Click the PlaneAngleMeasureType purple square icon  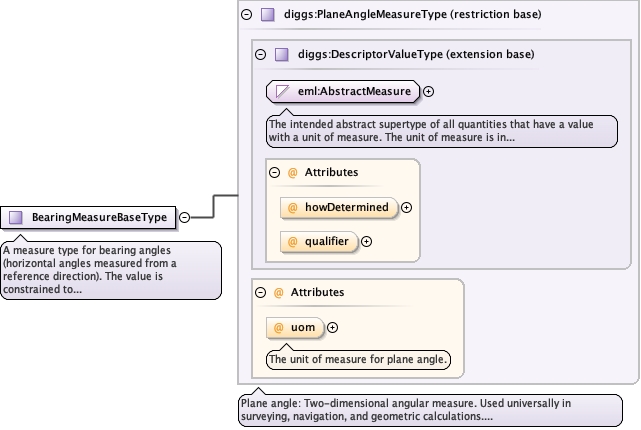click(x=267, y=15)
